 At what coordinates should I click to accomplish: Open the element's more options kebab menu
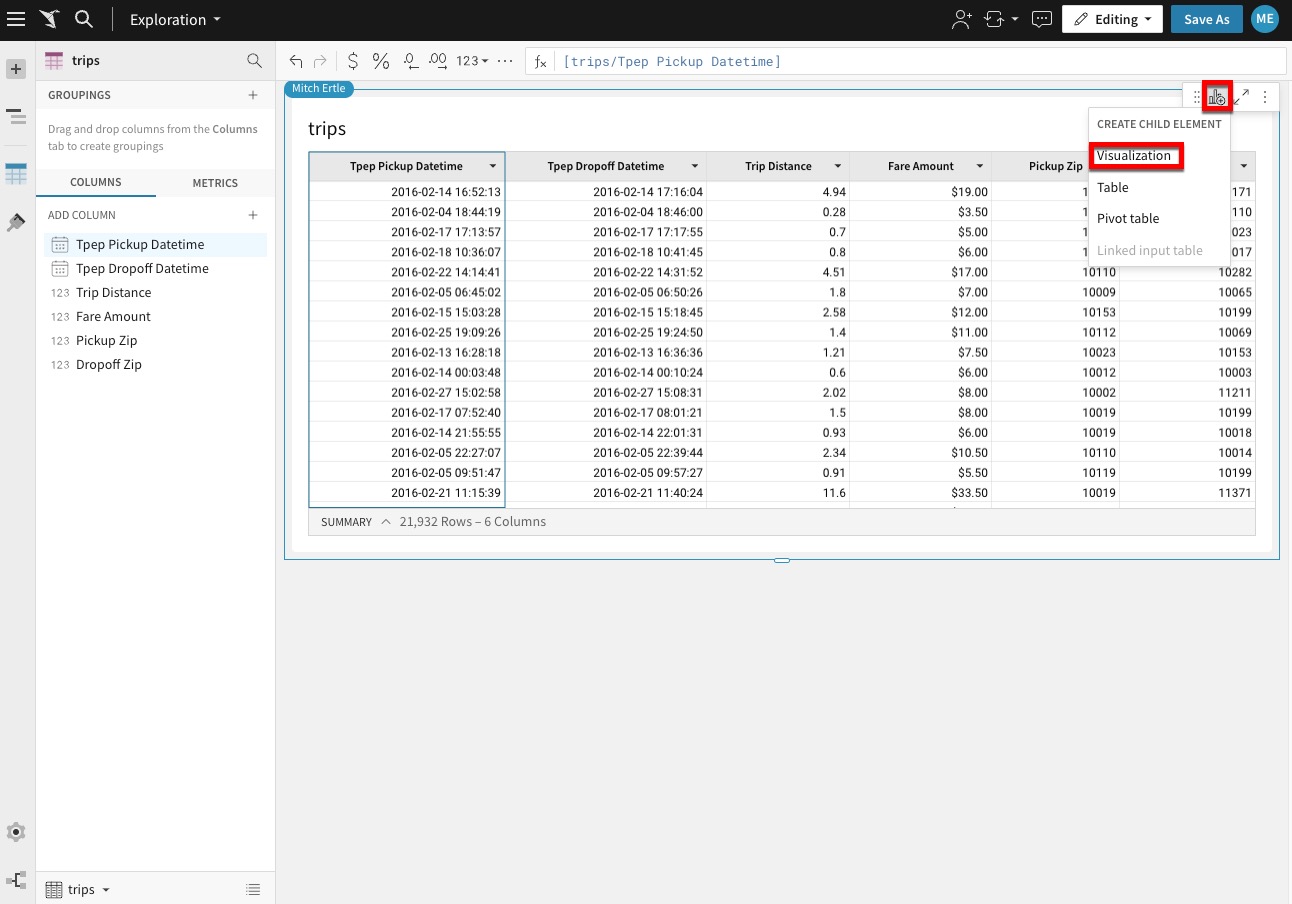pos(1265,97)
